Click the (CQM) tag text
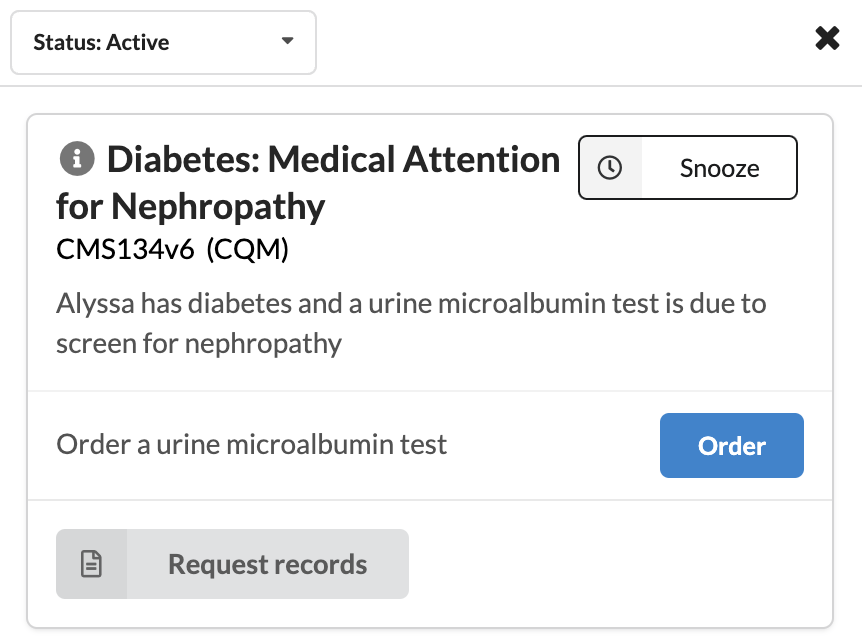Image resolution: width=862 pixels, height=638 pixels. coord(247,249)
